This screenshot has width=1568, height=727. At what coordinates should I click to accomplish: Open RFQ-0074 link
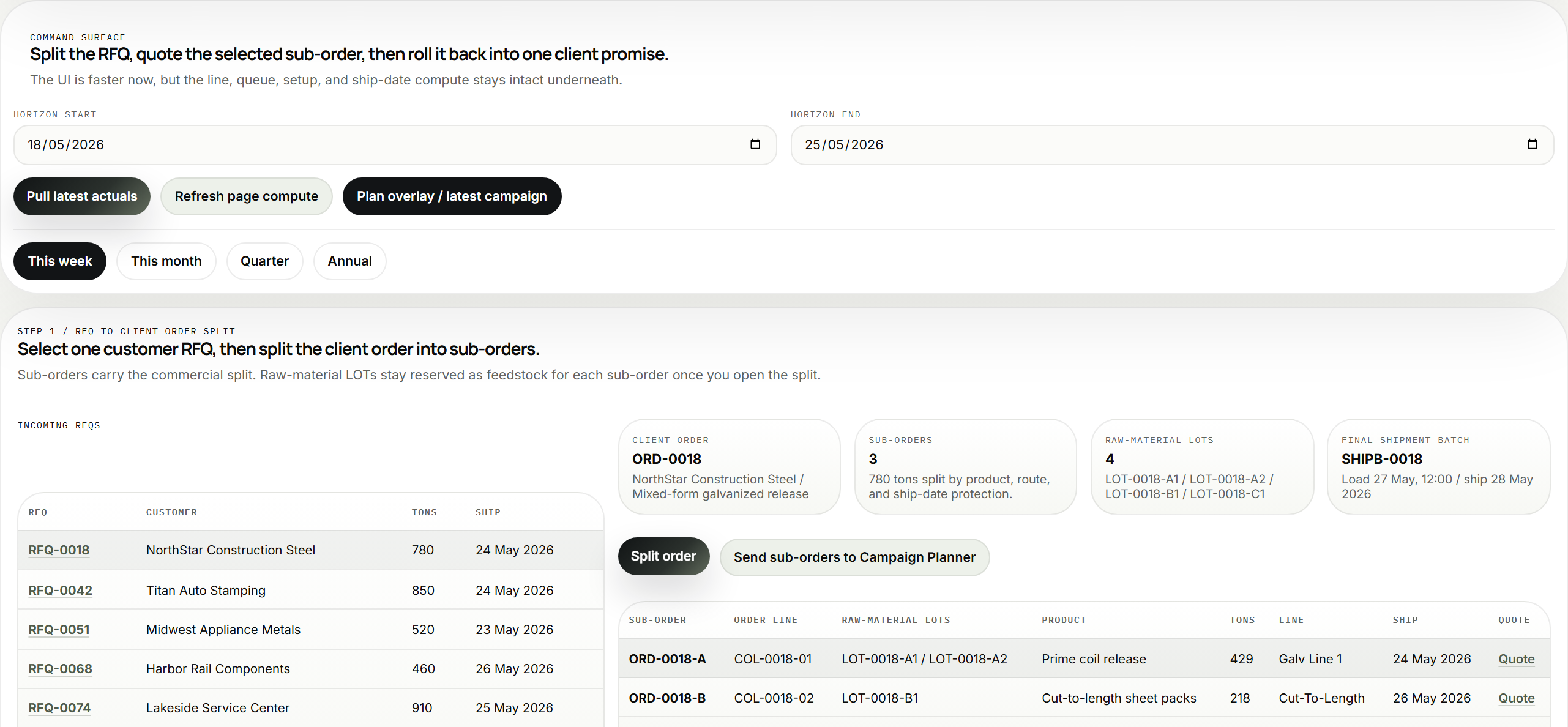pos(59,708)
